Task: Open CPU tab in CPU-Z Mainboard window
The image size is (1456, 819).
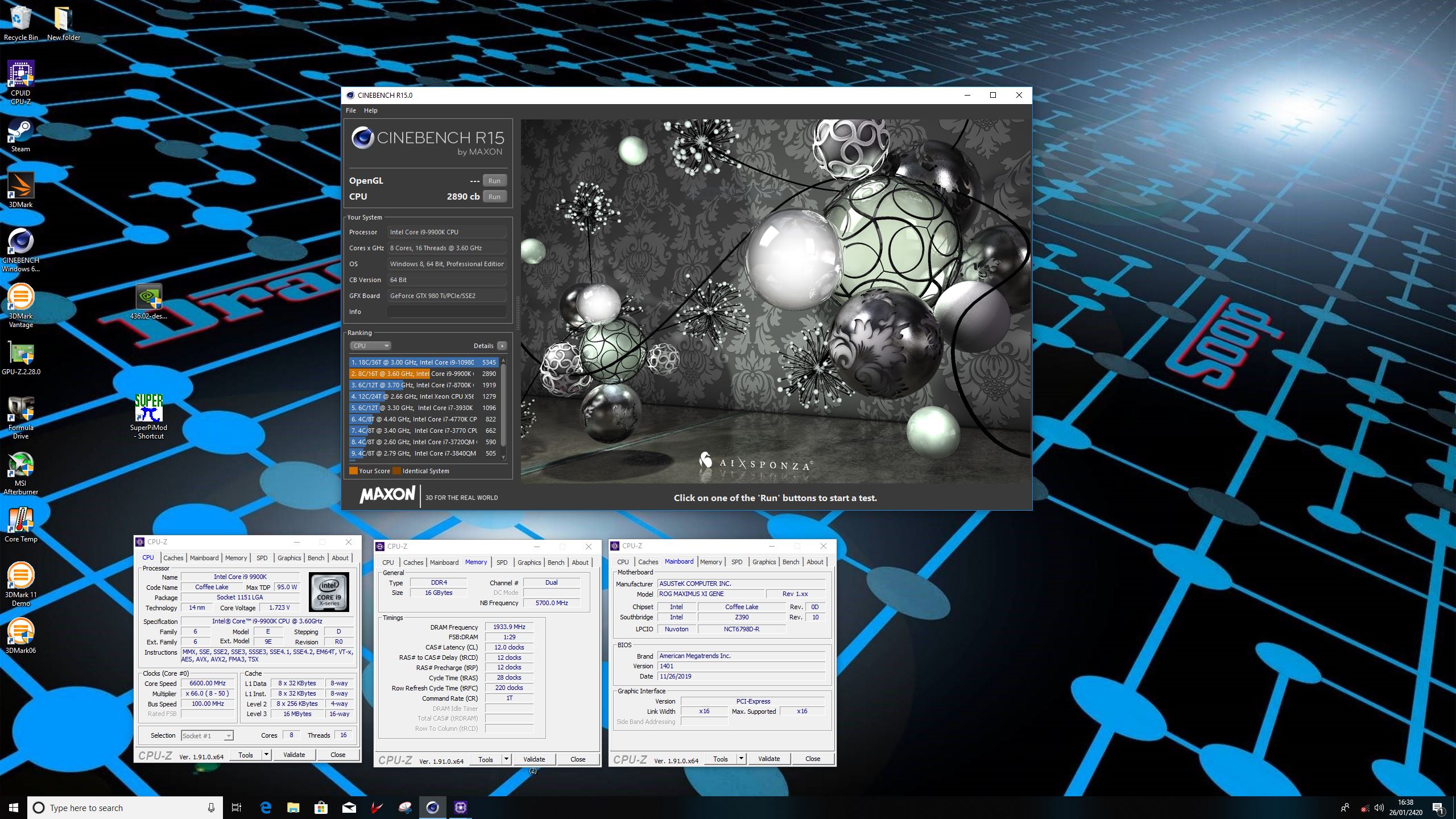Action: [623, 562]
